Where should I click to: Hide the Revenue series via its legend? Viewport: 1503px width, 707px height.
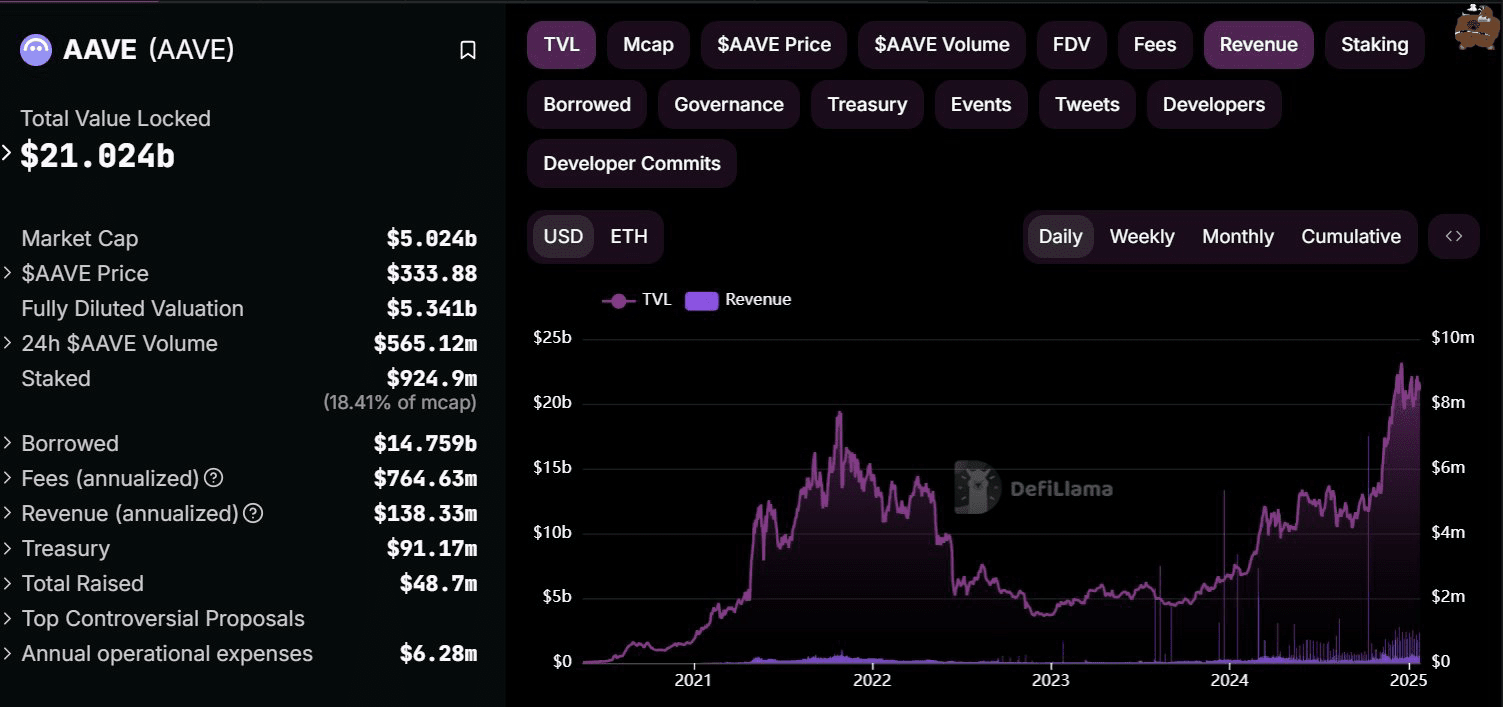tap(737, 300)
